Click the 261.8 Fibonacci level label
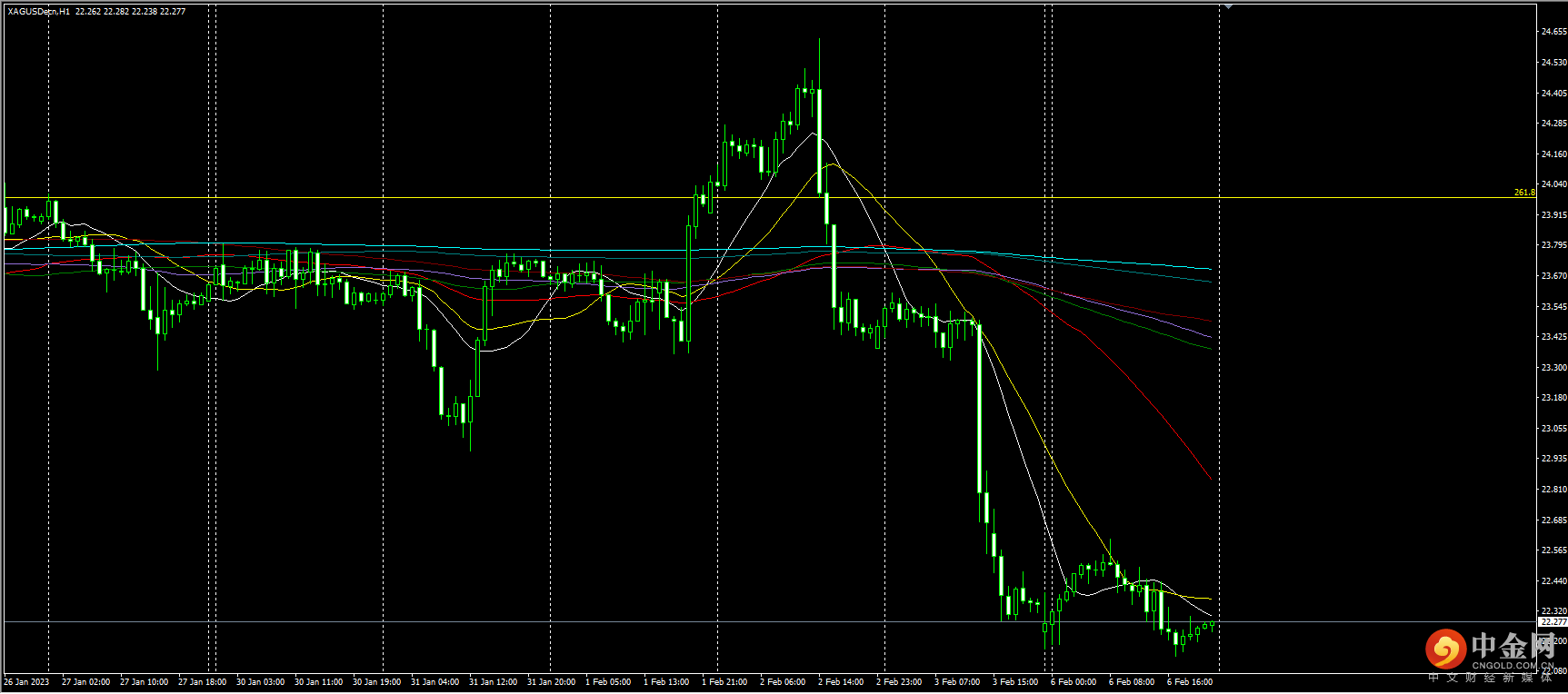 1523,193
